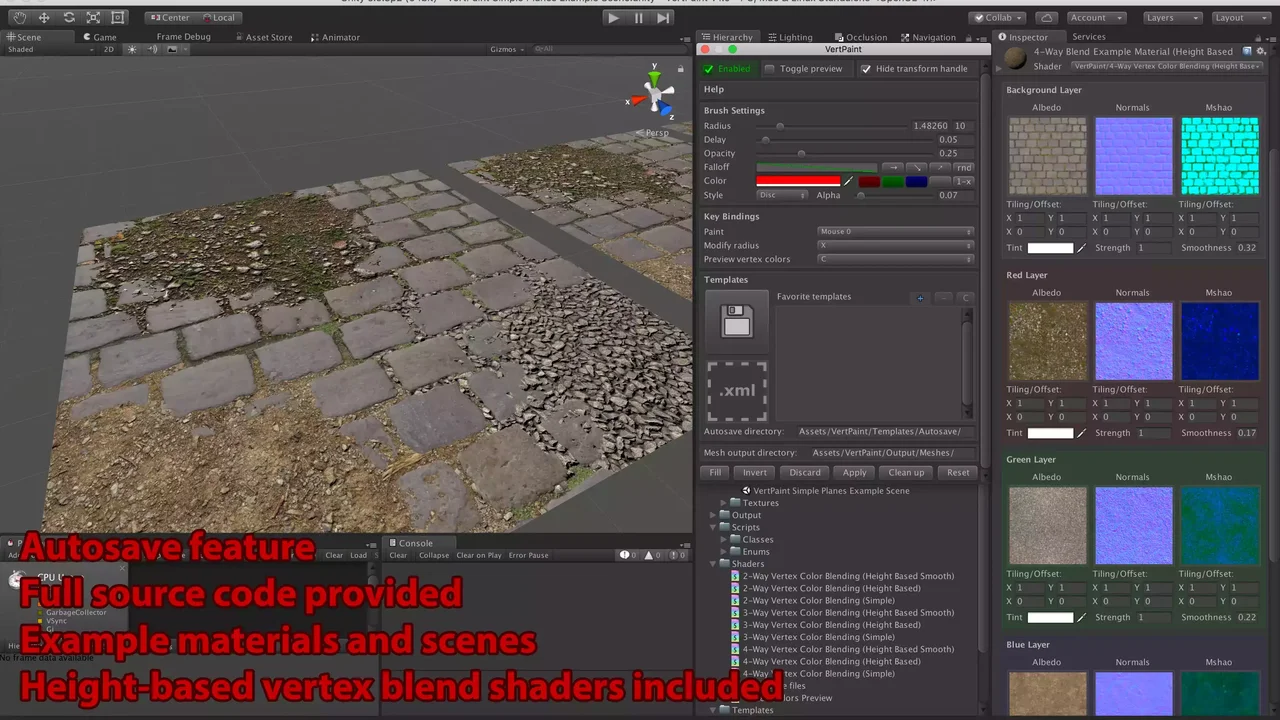
Task: Pause the editor playback
Action: 639,18
